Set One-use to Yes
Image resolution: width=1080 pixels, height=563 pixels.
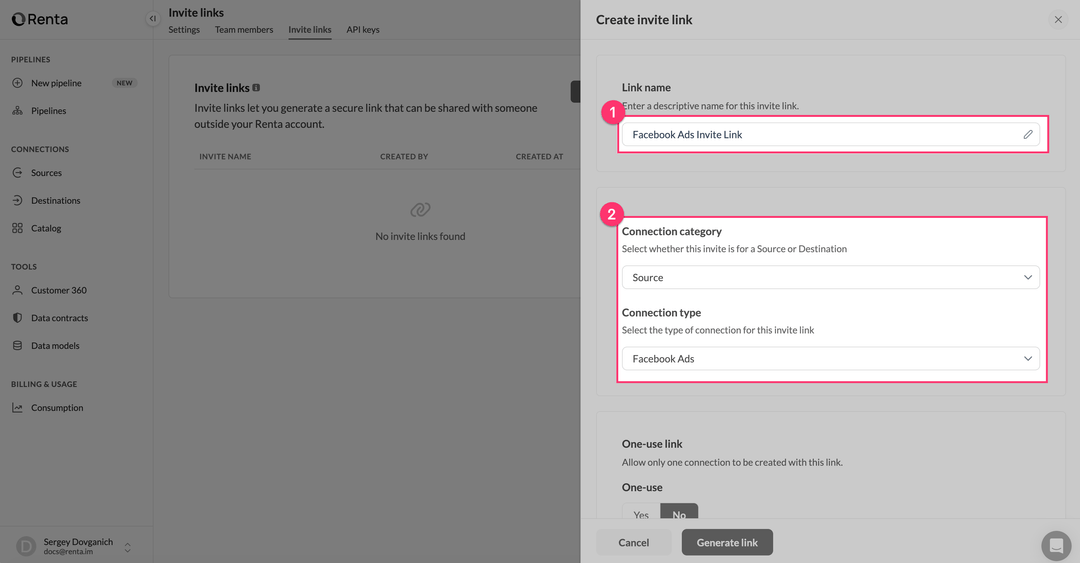pyautogui.click(x=641, y=513)
